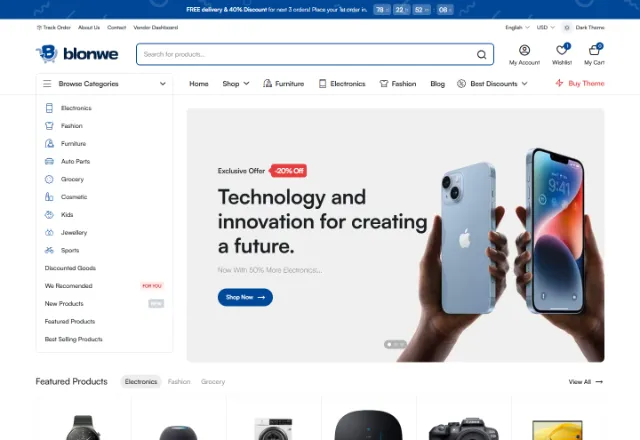Screen dimensions: 640x440
Task: Click the Fashion shirt icon in sidebar
Action: click(x=49, y=126)
